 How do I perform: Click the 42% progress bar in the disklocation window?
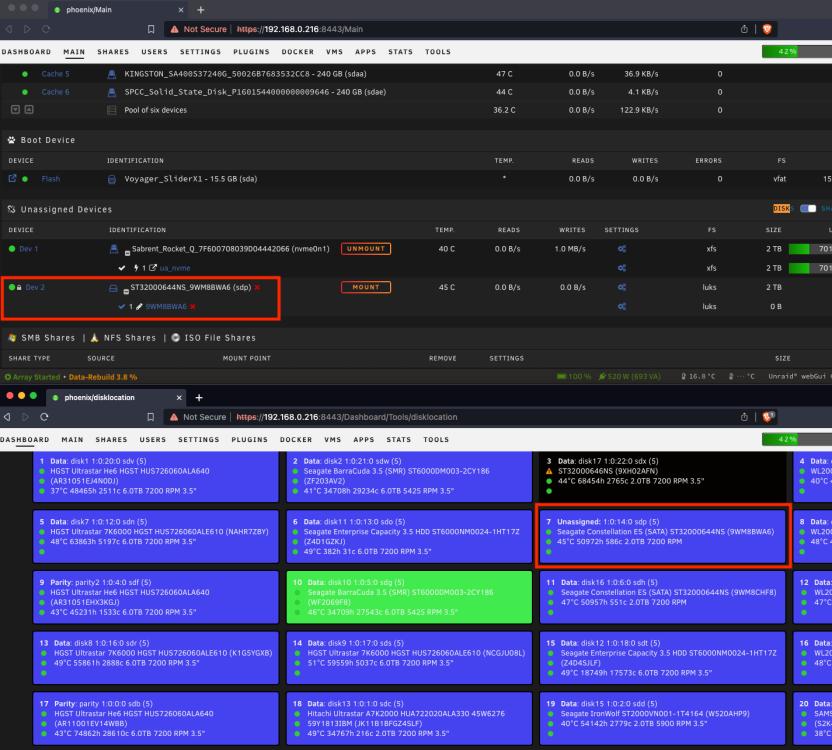click(797, 439)
